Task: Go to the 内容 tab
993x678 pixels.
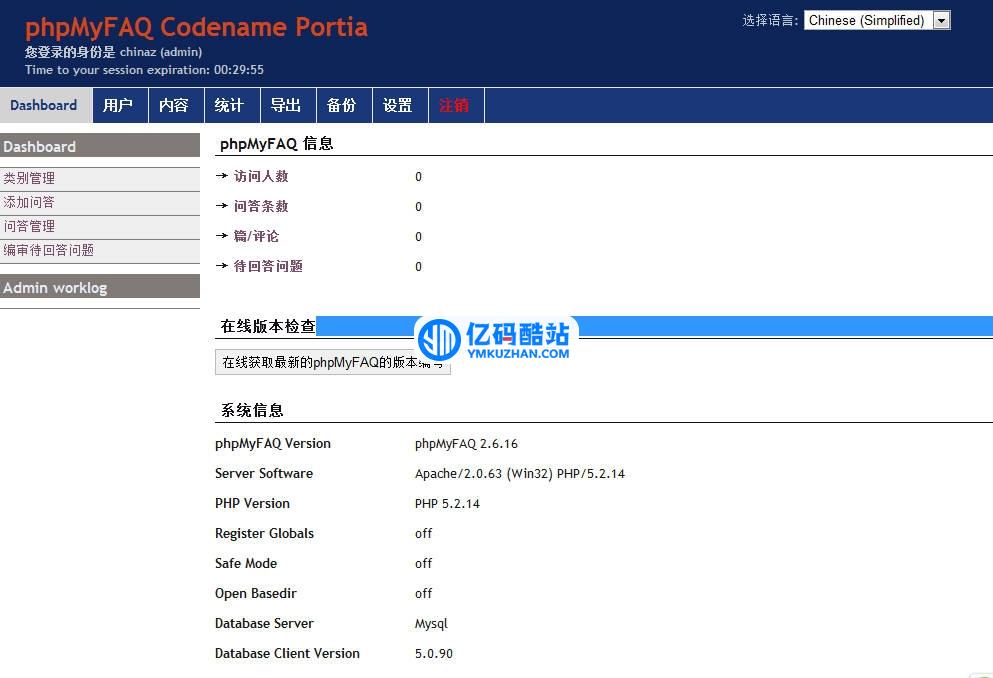Action: (x=174, y=105)
